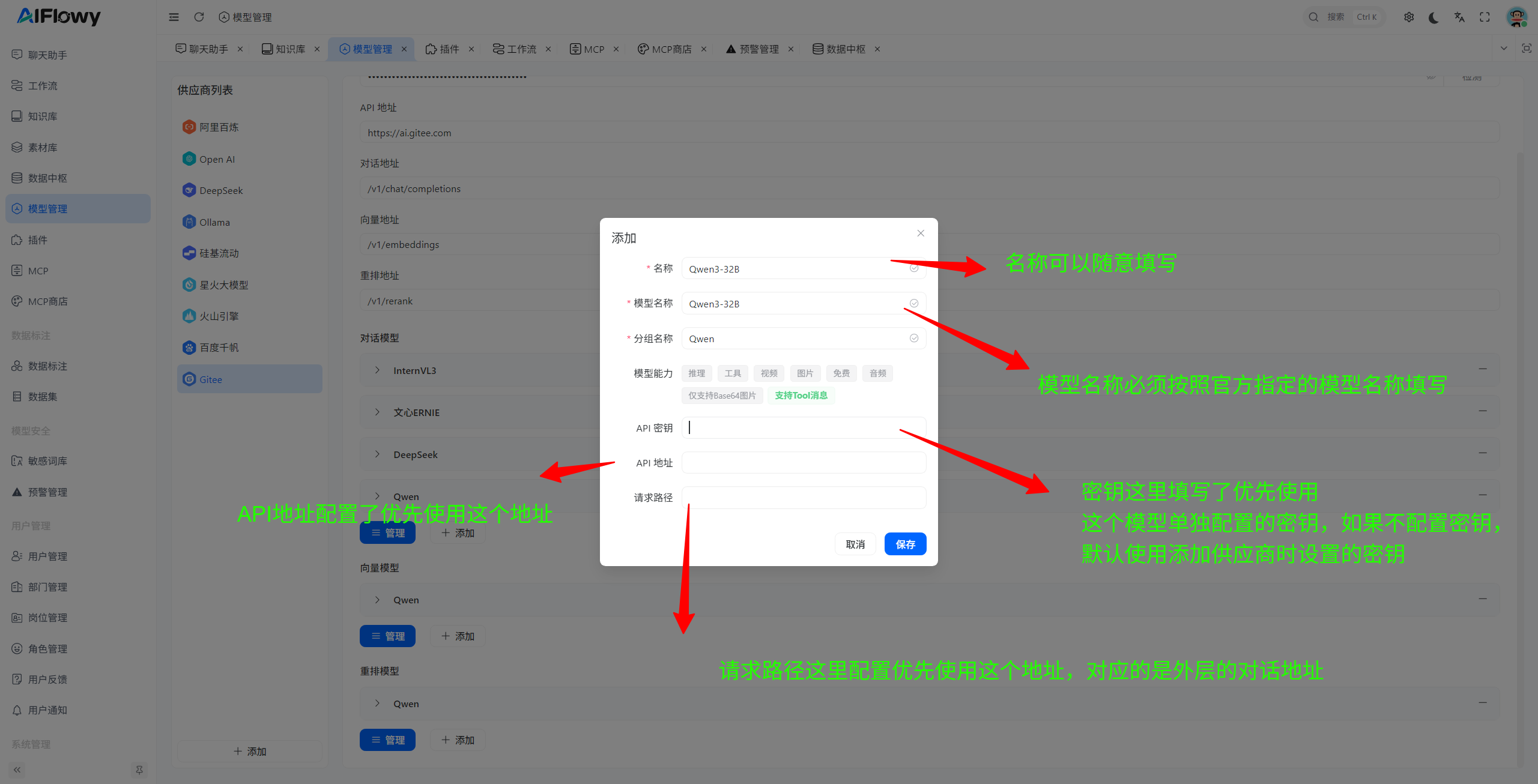Select DeepSeek in the supplier list
Image resolution: width=1538 pixels, height=784 pixels.
[x=221, y=191]
